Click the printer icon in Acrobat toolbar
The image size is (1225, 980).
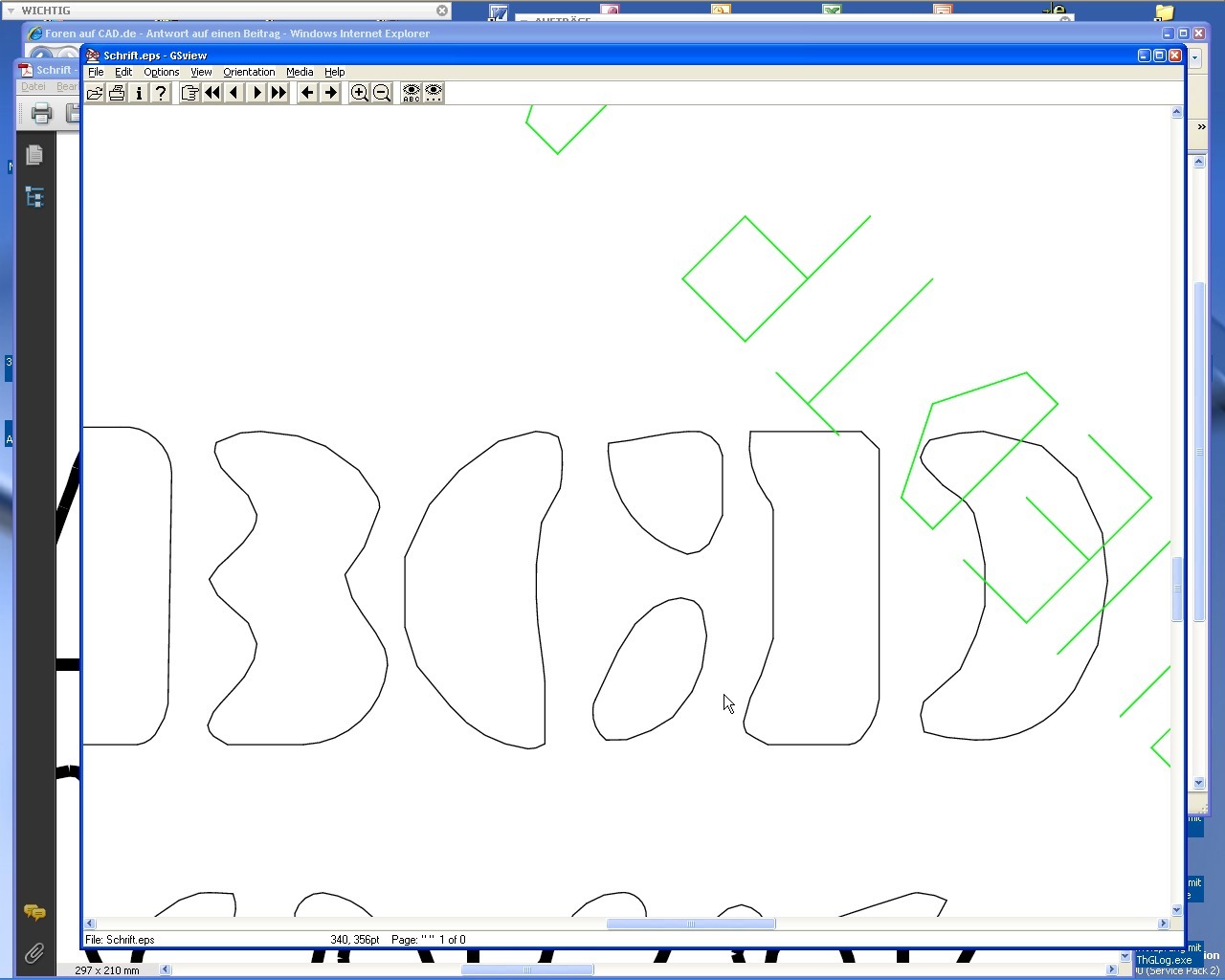41,114
